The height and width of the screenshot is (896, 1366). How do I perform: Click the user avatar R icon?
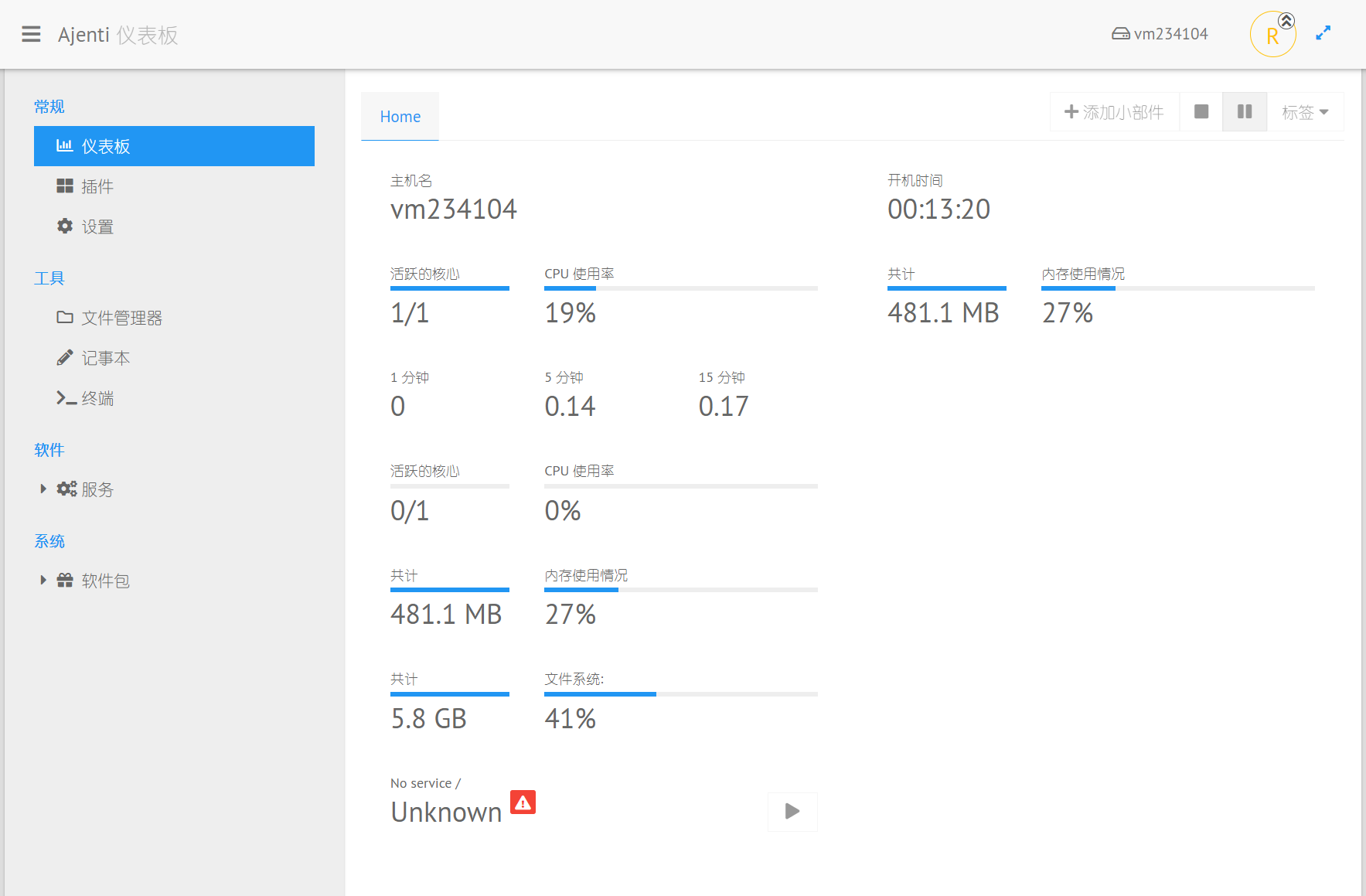(1272, 35)
